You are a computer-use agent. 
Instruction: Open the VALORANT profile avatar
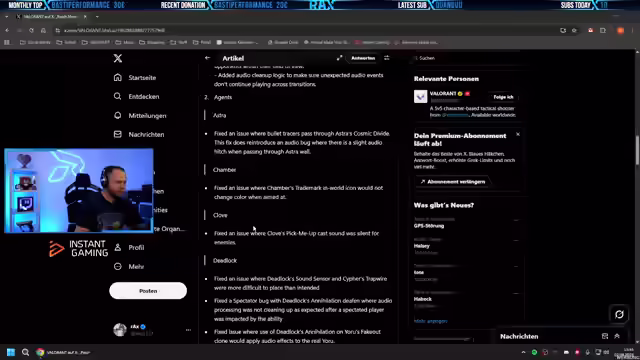pyautogui.click(x=420, y=97)
